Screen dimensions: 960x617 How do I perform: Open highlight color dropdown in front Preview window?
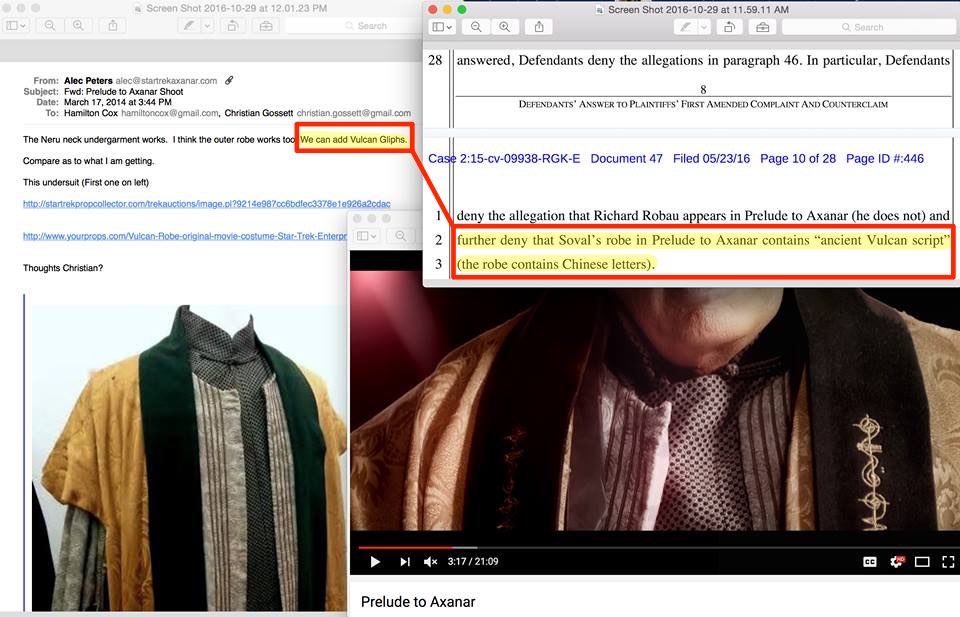coord(704,27)
